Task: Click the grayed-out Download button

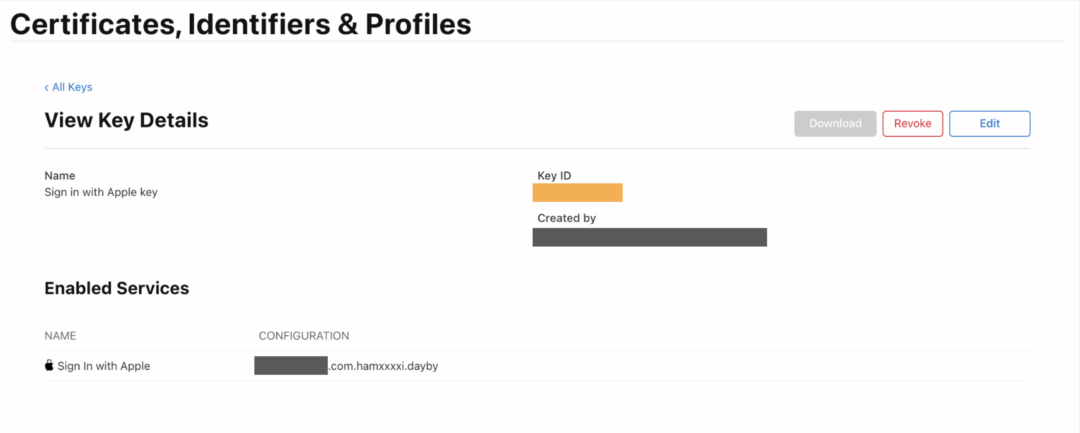Action: [x=835, y=124]
